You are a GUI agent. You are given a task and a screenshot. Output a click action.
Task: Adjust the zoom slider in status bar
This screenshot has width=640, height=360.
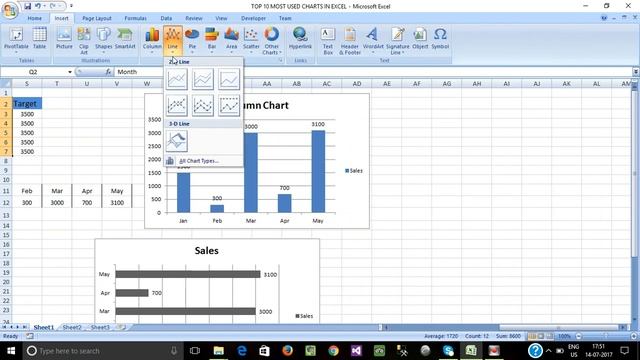pyautogui.click(x=606, y=336)
